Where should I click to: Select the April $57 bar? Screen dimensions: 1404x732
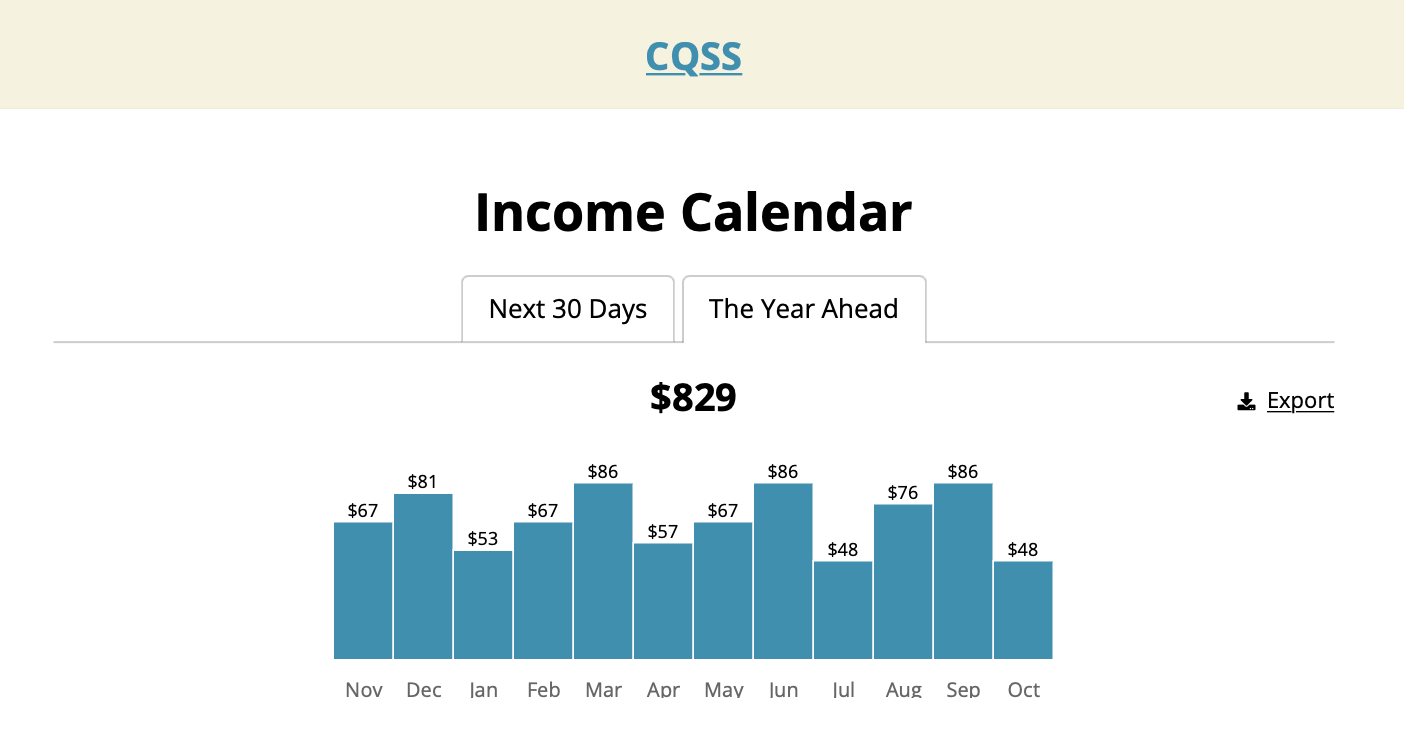tap(663, 601)
